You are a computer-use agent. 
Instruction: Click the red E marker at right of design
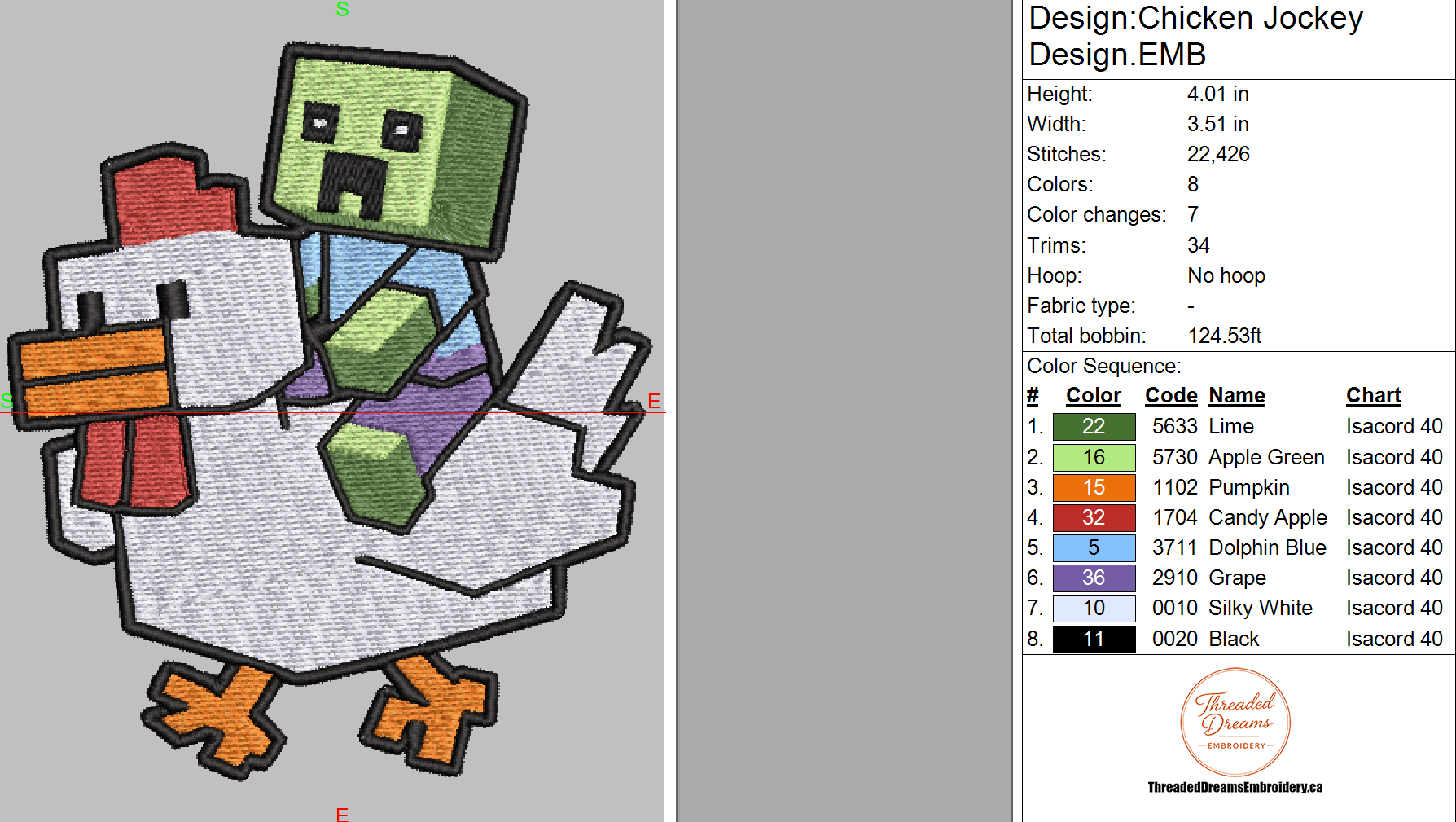point(654,401)
